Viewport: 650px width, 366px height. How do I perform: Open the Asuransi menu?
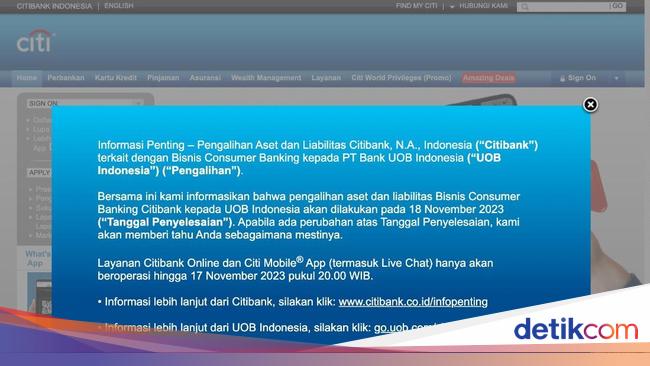205,78
